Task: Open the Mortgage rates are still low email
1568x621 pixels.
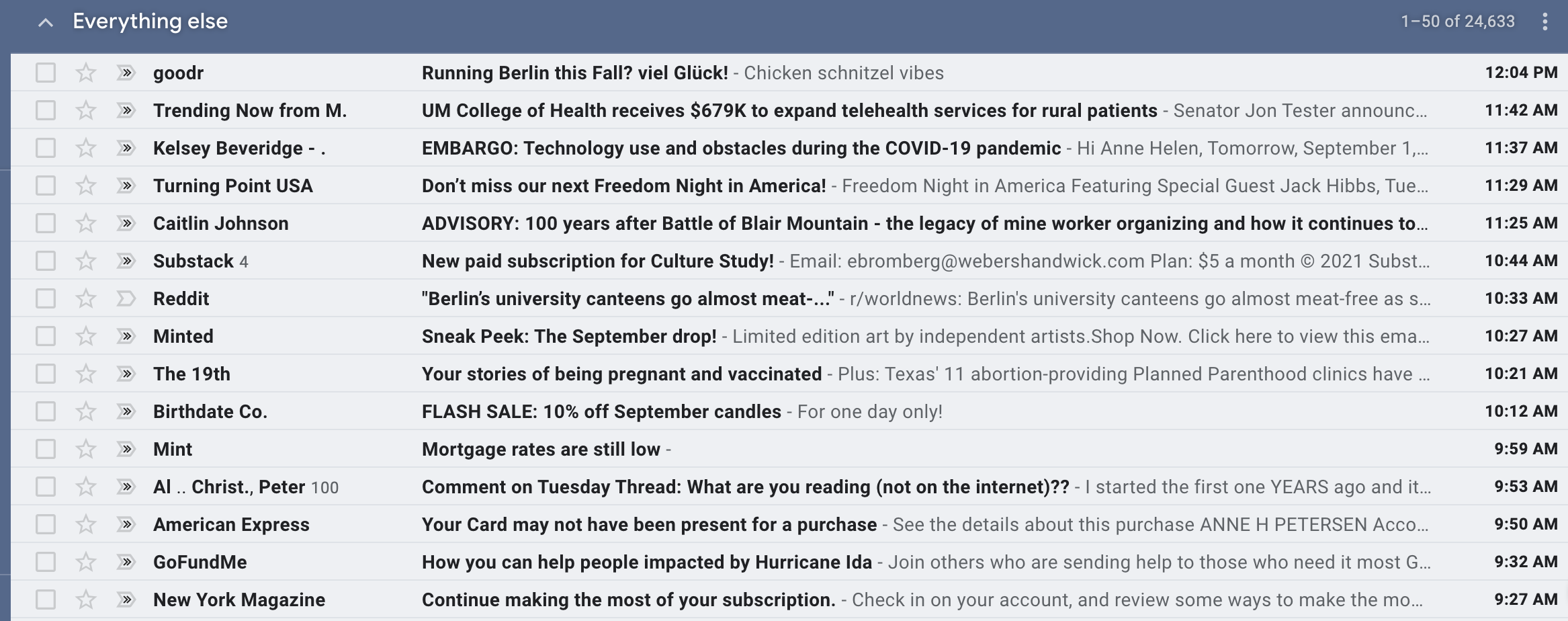Action: 541,449
